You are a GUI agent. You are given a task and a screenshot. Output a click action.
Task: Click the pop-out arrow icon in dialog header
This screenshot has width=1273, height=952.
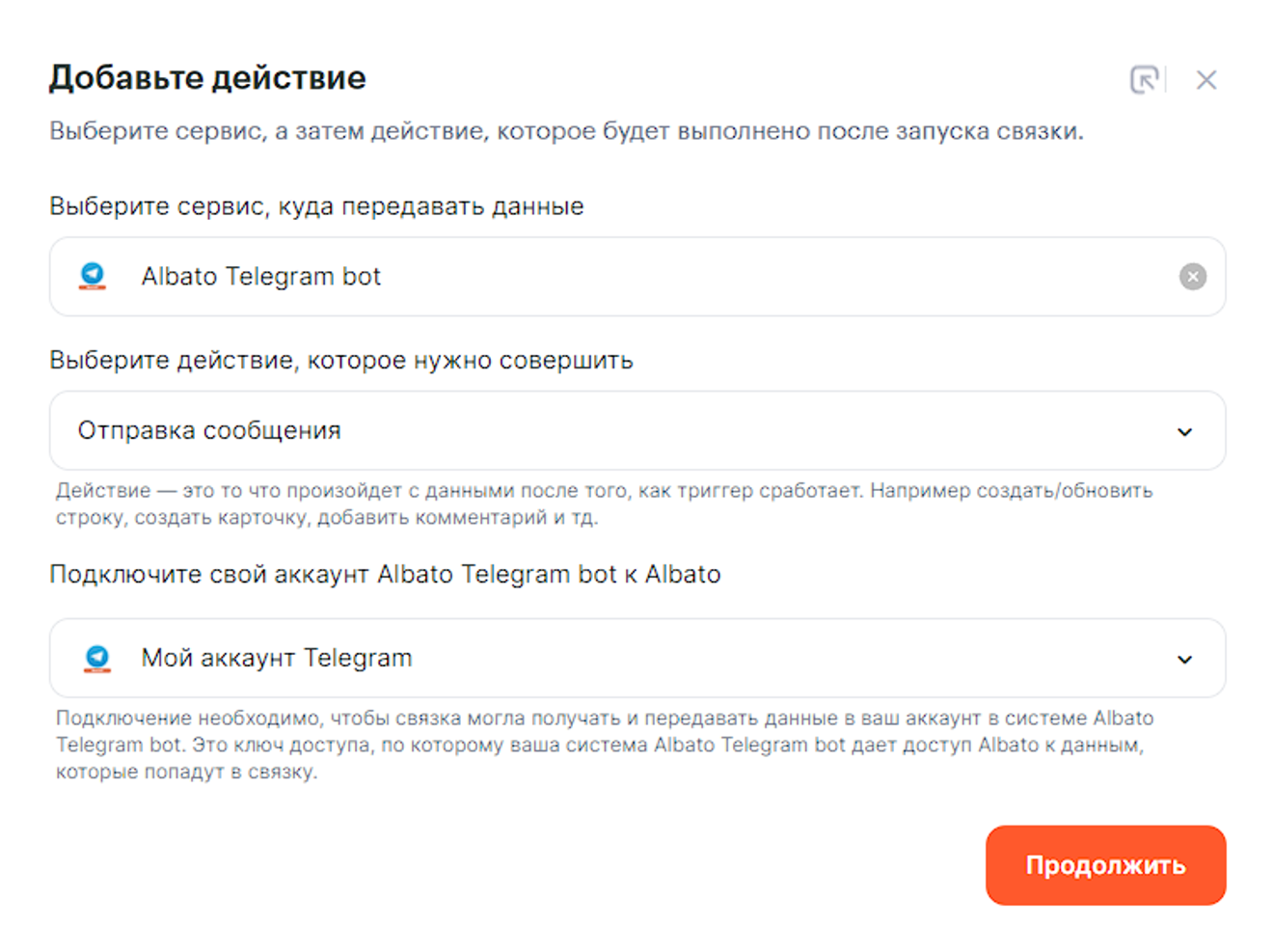pyautogui.click(x=1144, y=79)
